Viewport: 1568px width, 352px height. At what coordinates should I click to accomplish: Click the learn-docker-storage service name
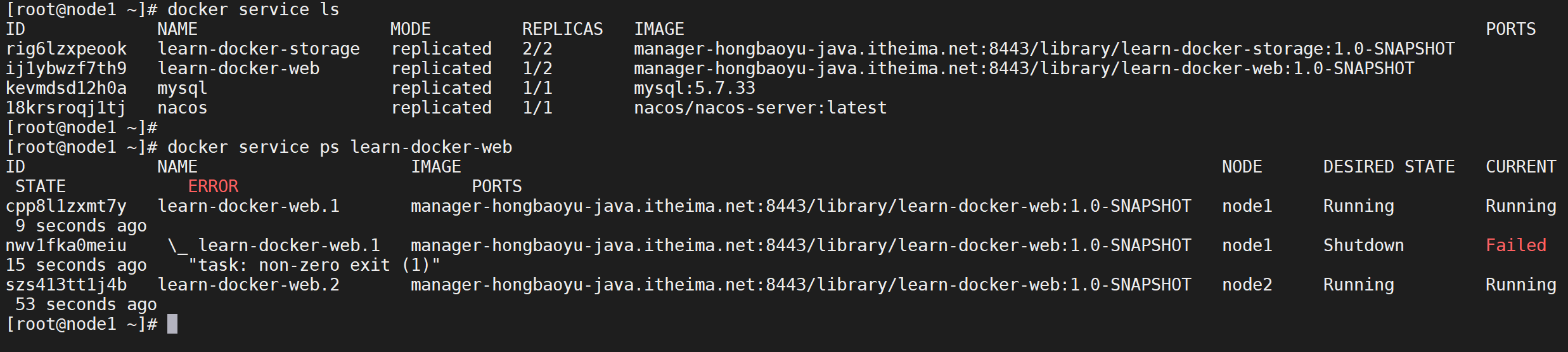258,49
